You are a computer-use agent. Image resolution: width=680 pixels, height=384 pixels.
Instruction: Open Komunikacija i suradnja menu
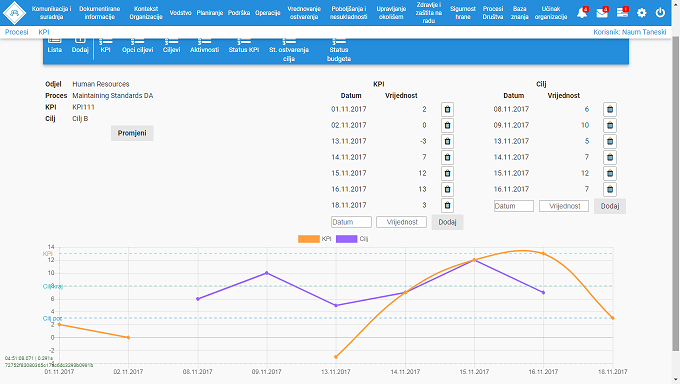(51, 13)
